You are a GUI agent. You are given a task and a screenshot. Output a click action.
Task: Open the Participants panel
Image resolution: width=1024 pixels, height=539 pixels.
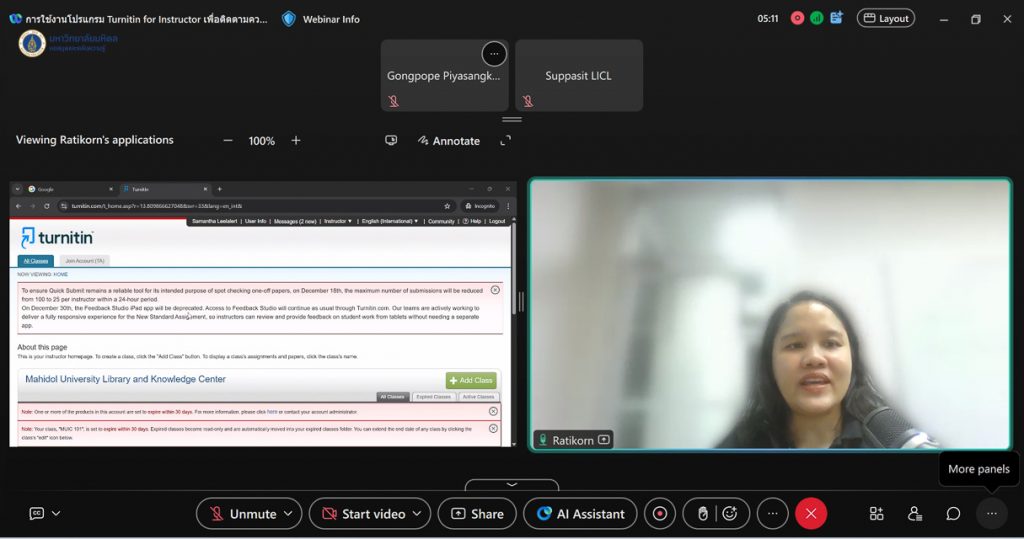(914, 514)
